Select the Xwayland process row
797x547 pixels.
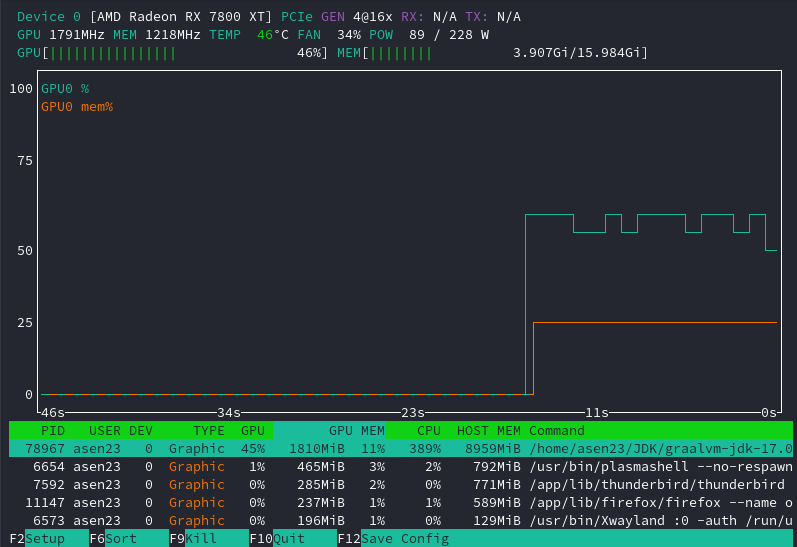401,521
